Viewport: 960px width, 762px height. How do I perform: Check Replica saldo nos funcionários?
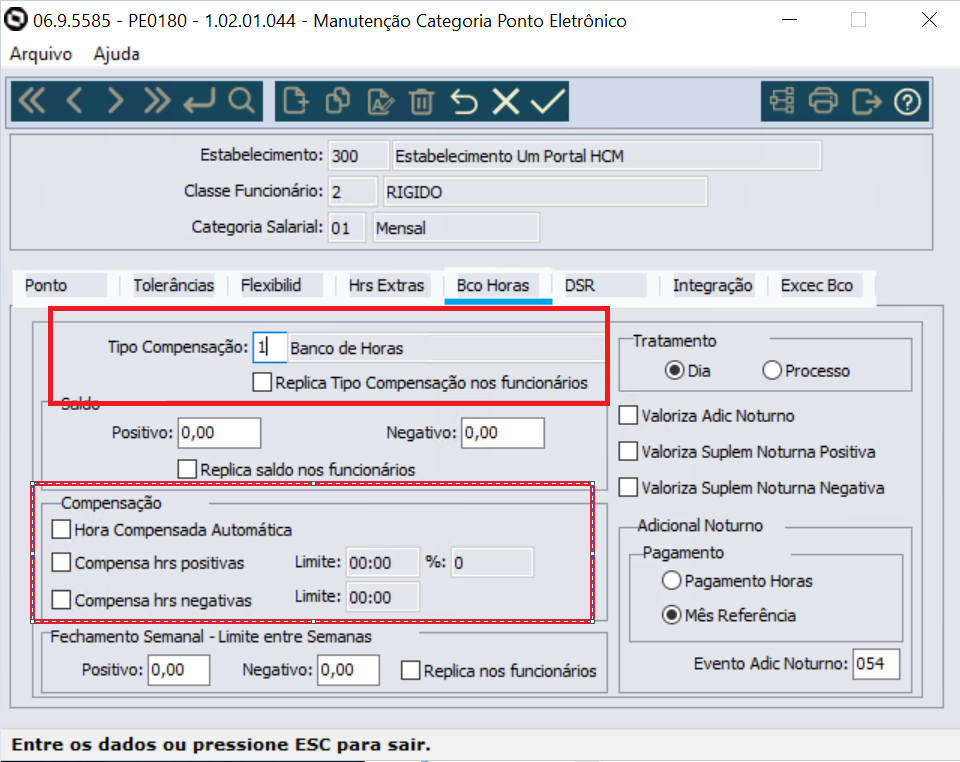pos(187,469)
